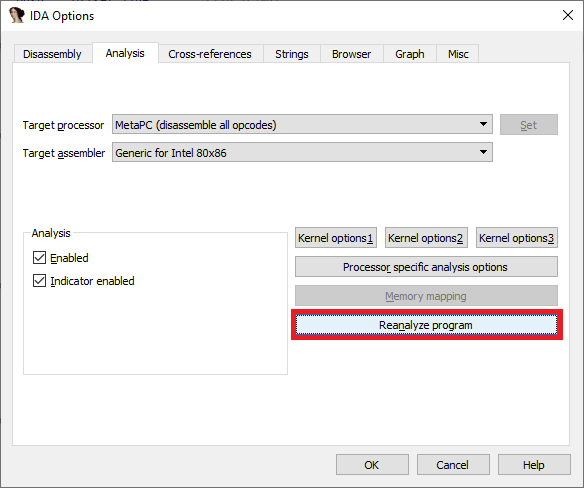Open the Cross-references tab

coord(210,54)
